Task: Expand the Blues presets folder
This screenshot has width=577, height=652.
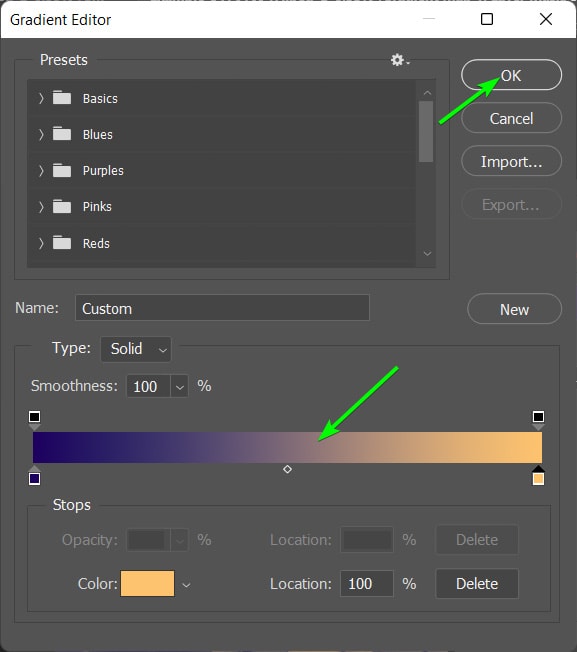Action: [x=41, y=134]
